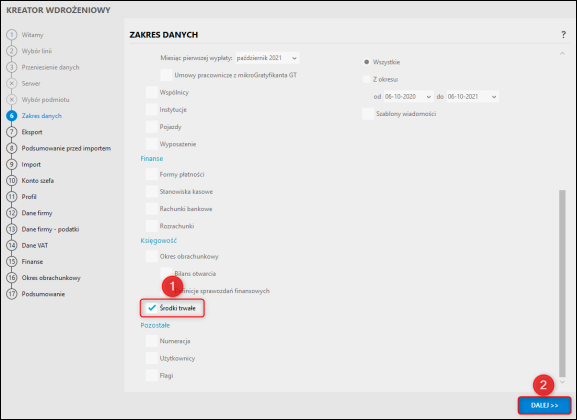
Task: Click step 17 circle for Podsumowanie
Action: [x=12, y=294]
